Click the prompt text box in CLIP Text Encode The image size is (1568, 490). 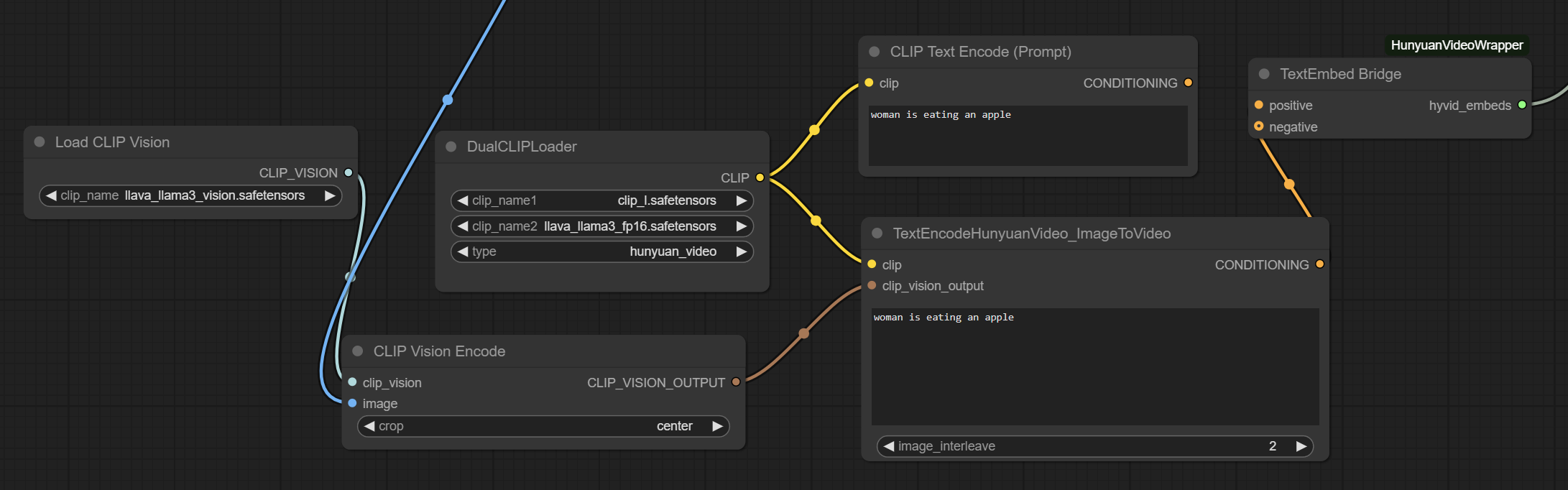pyautogui.click(x=1028, y=137)
